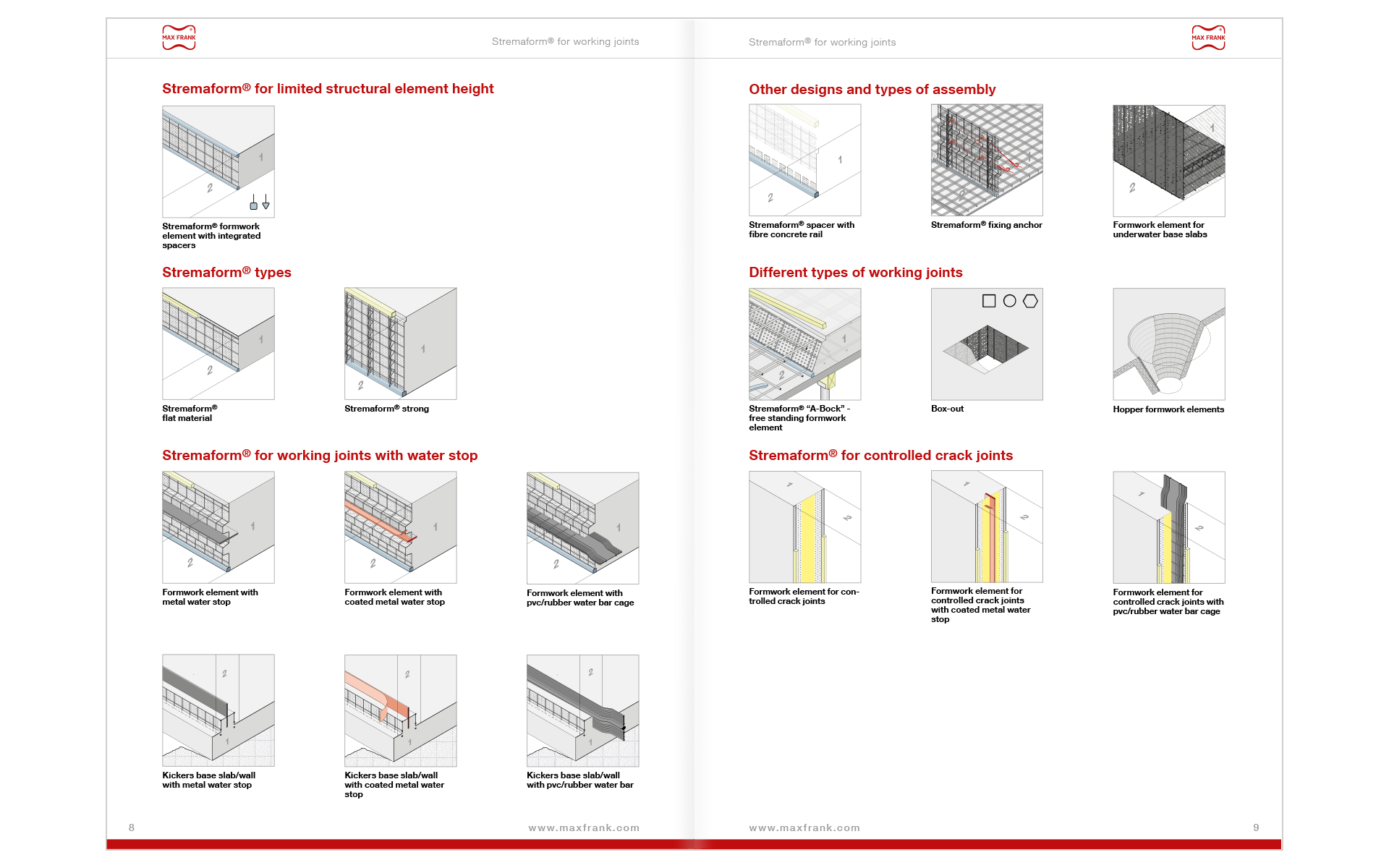The height and width of the screenshot is (868, 1389).
Task: Click heading 'Different types of working joints'
Action: point(855,272)
